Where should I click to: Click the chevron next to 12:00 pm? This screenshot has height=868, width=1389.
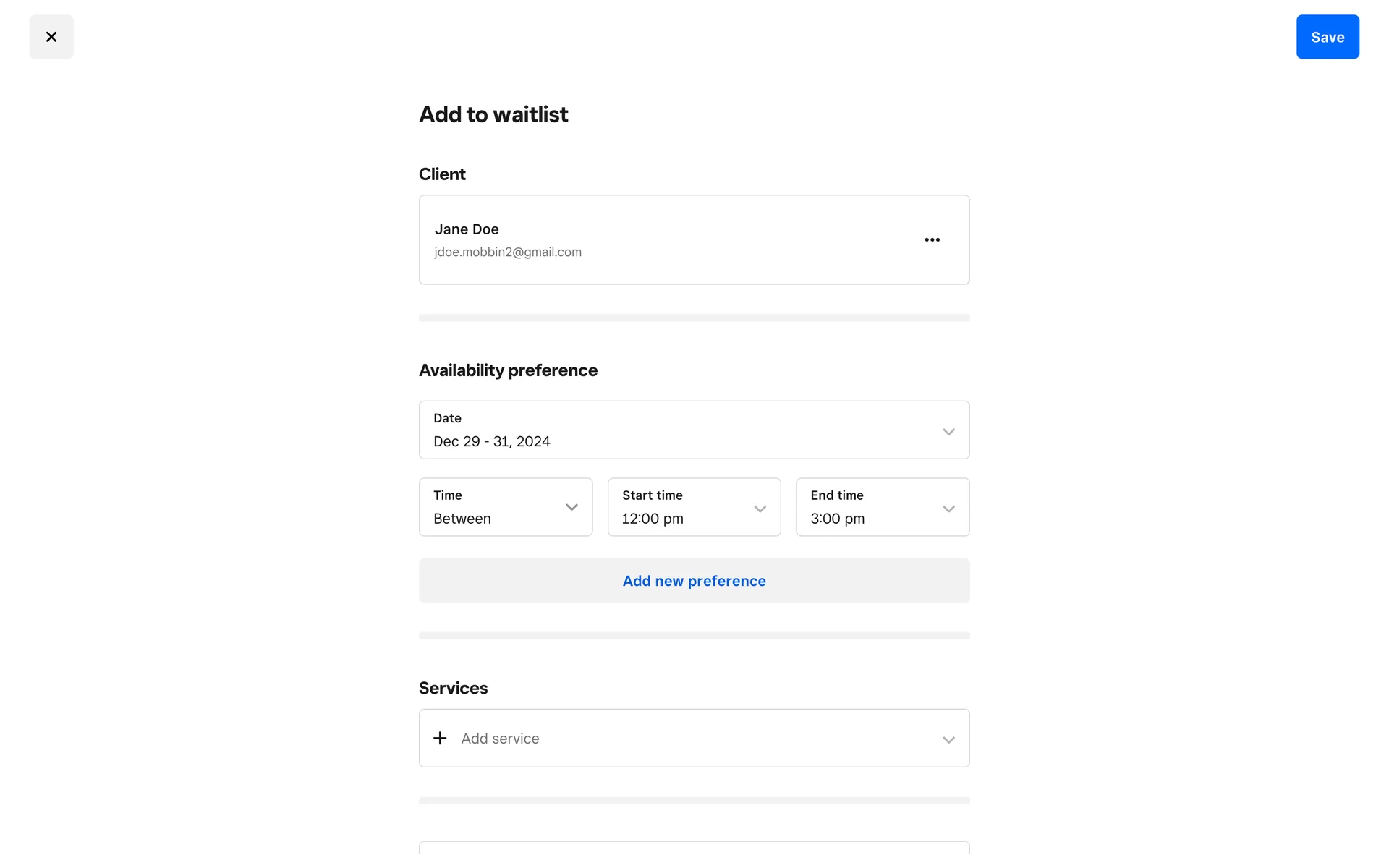[x=760, y=509]
